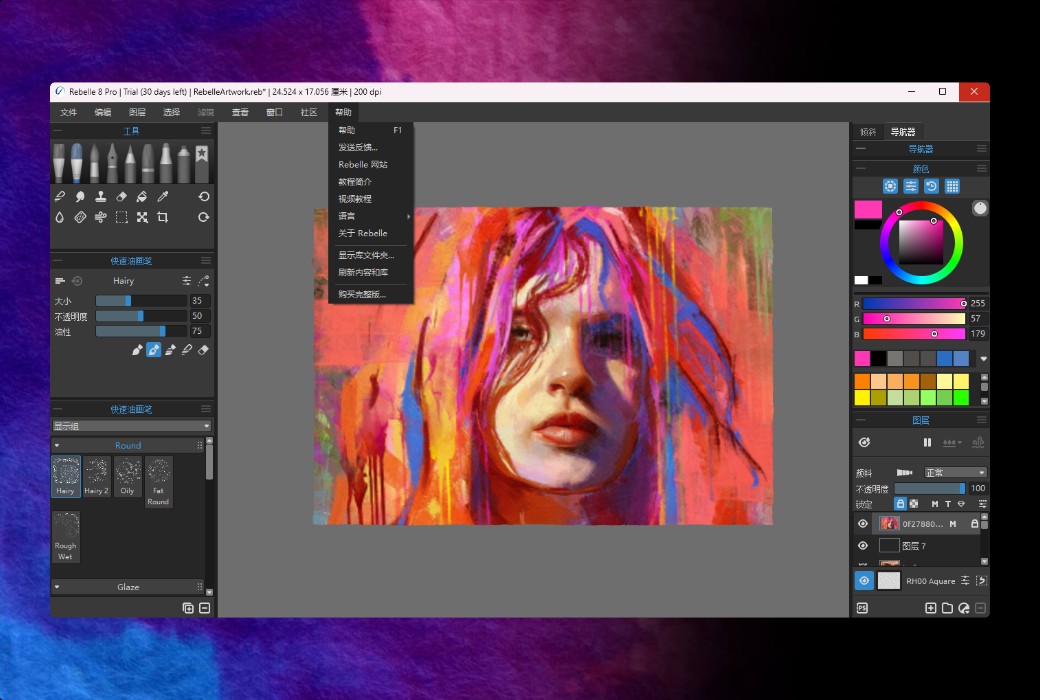Select the Crop canvas tool

click(163, 217)
